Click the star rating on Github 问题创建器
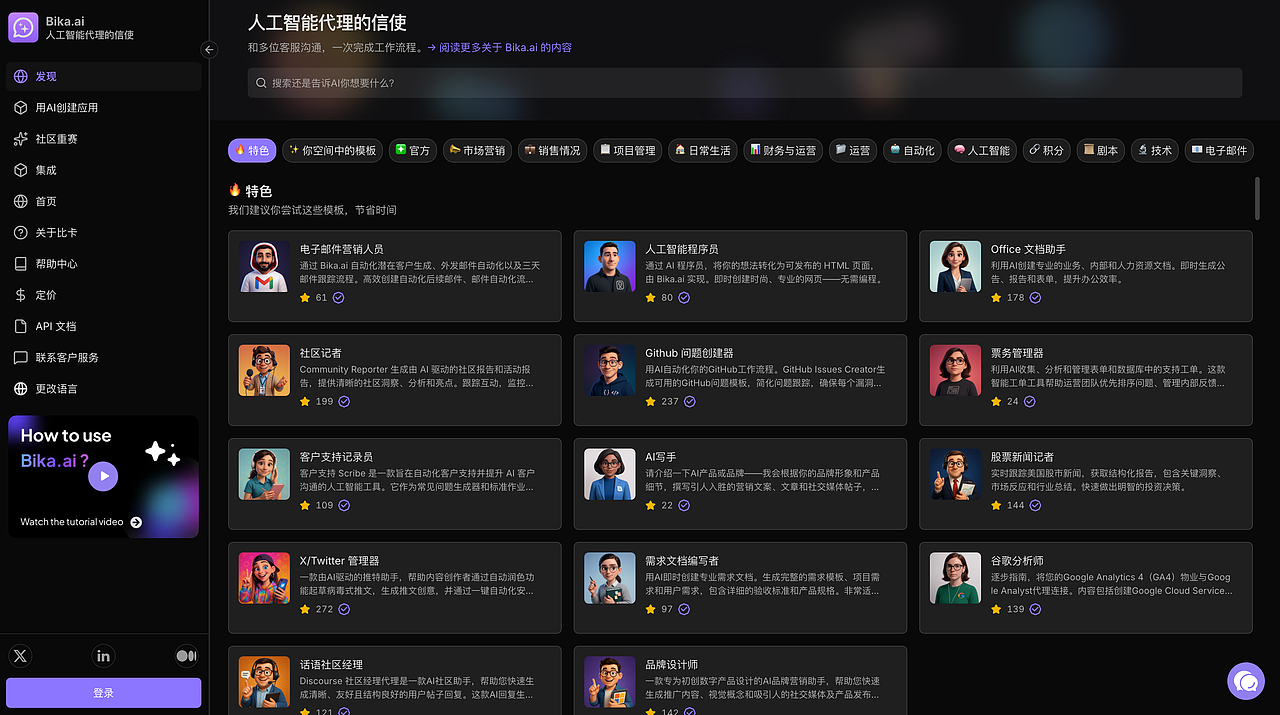This screenshot has width=1280, height=715. click(x=651, y=401)
